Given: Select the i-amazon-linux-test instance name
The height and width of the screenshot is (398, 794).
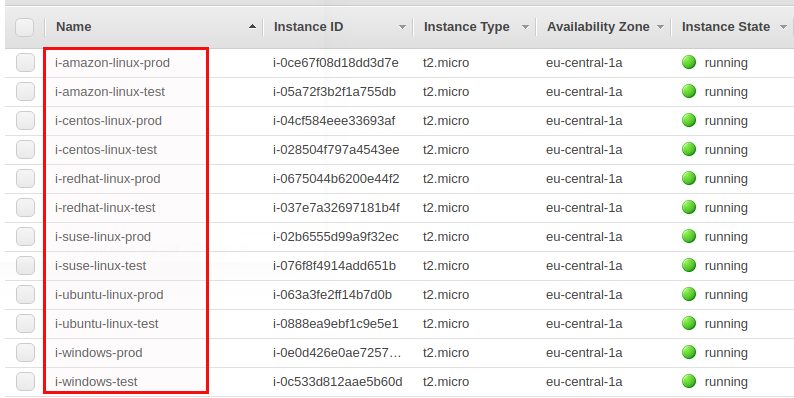Looking at the screenshot, I should pyautogui.click(x=110, y=92).
